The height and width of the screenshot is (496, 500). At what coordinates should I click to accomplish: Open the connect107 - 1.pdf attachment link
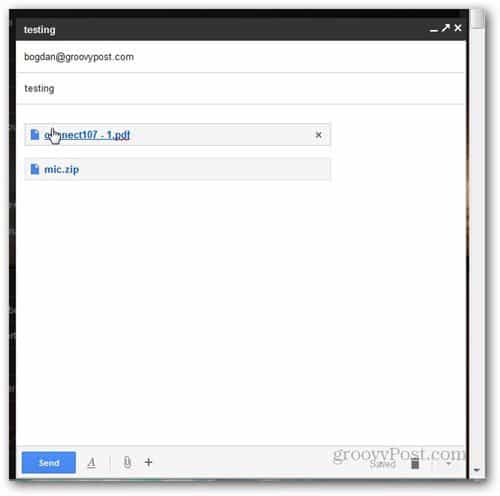click(87, 135)
